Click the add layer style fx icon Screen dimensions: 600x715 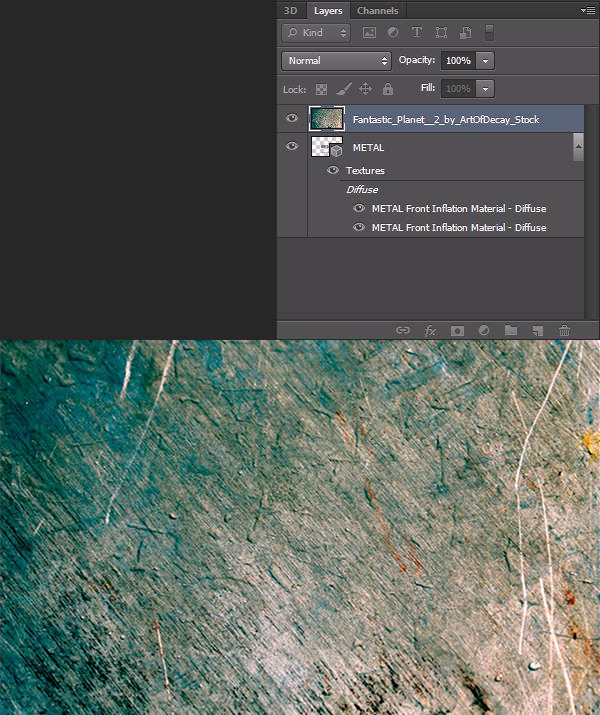click(x=431, y=330)
